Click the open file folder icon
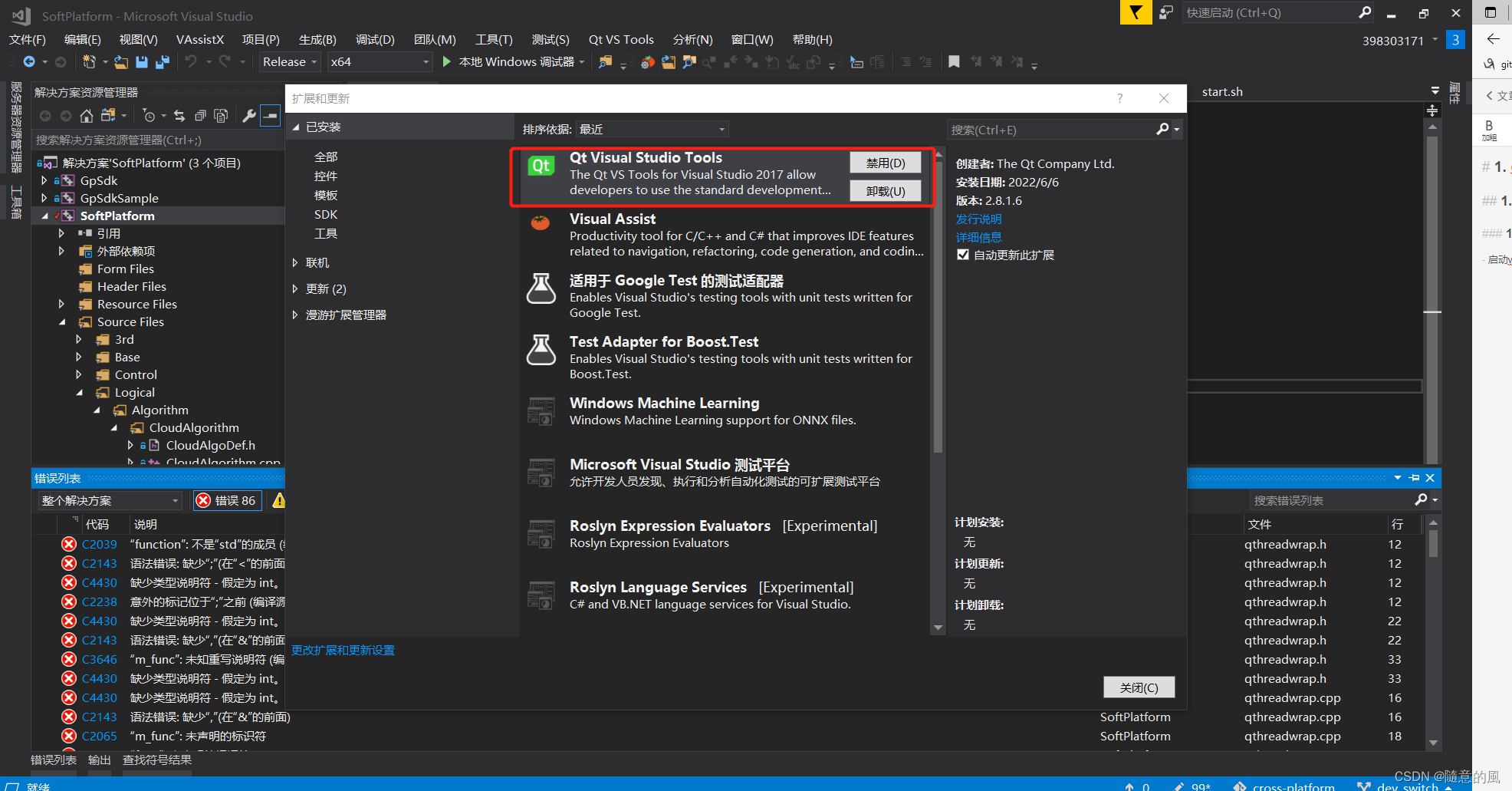Screen dimensions: 1512x791 tap(121, 62)
